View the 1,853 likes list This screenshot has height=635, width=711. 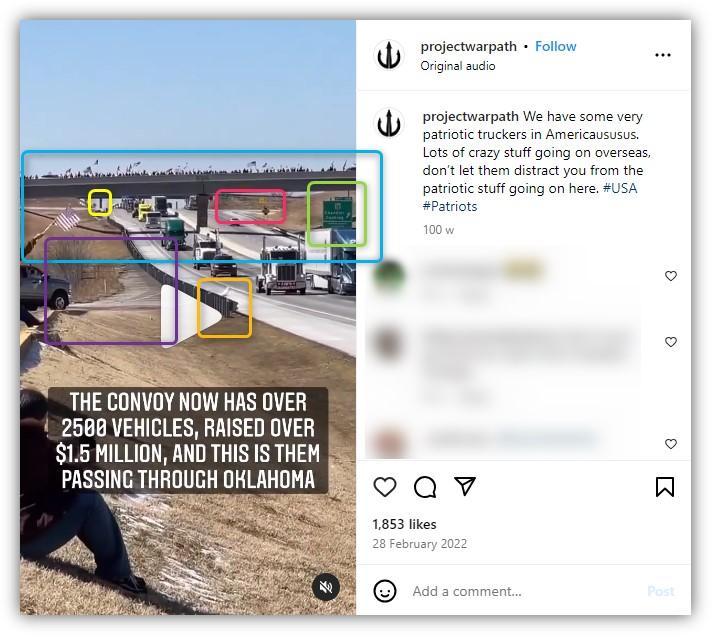pyautogui.click(x=404, y=524)
